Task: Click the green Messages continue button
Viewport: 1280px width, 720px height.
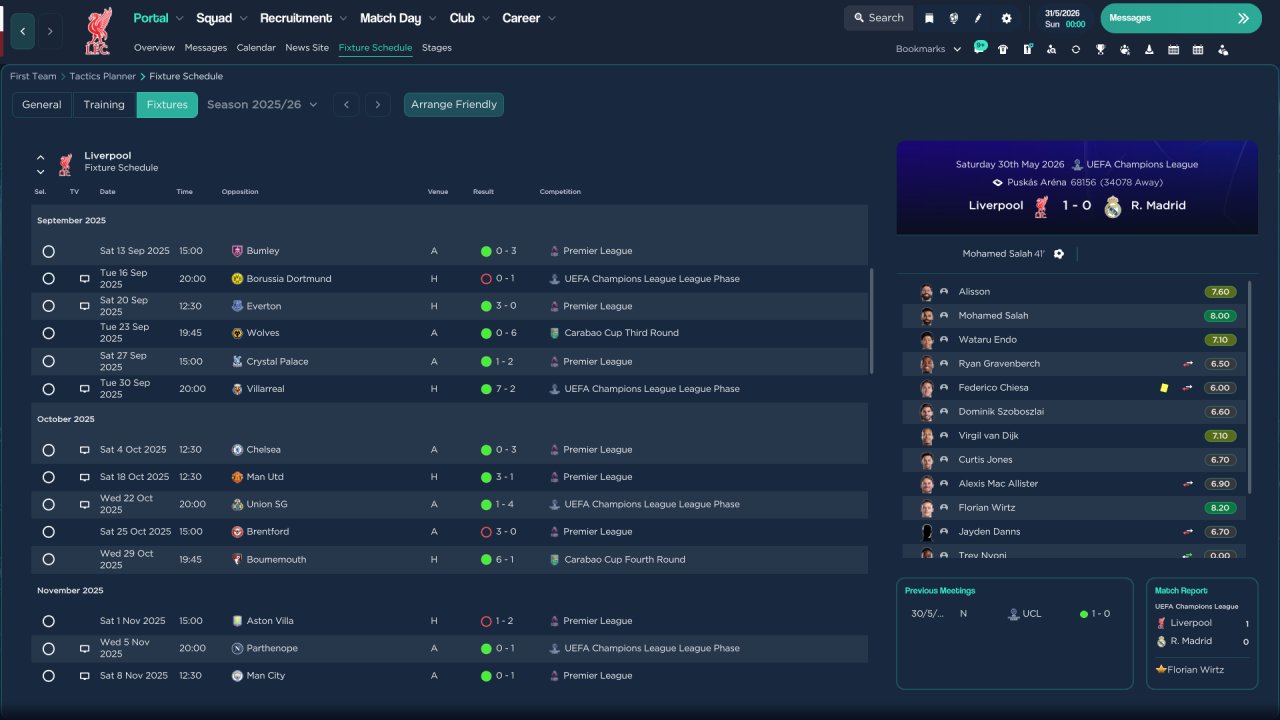Action: point(1181,18)
